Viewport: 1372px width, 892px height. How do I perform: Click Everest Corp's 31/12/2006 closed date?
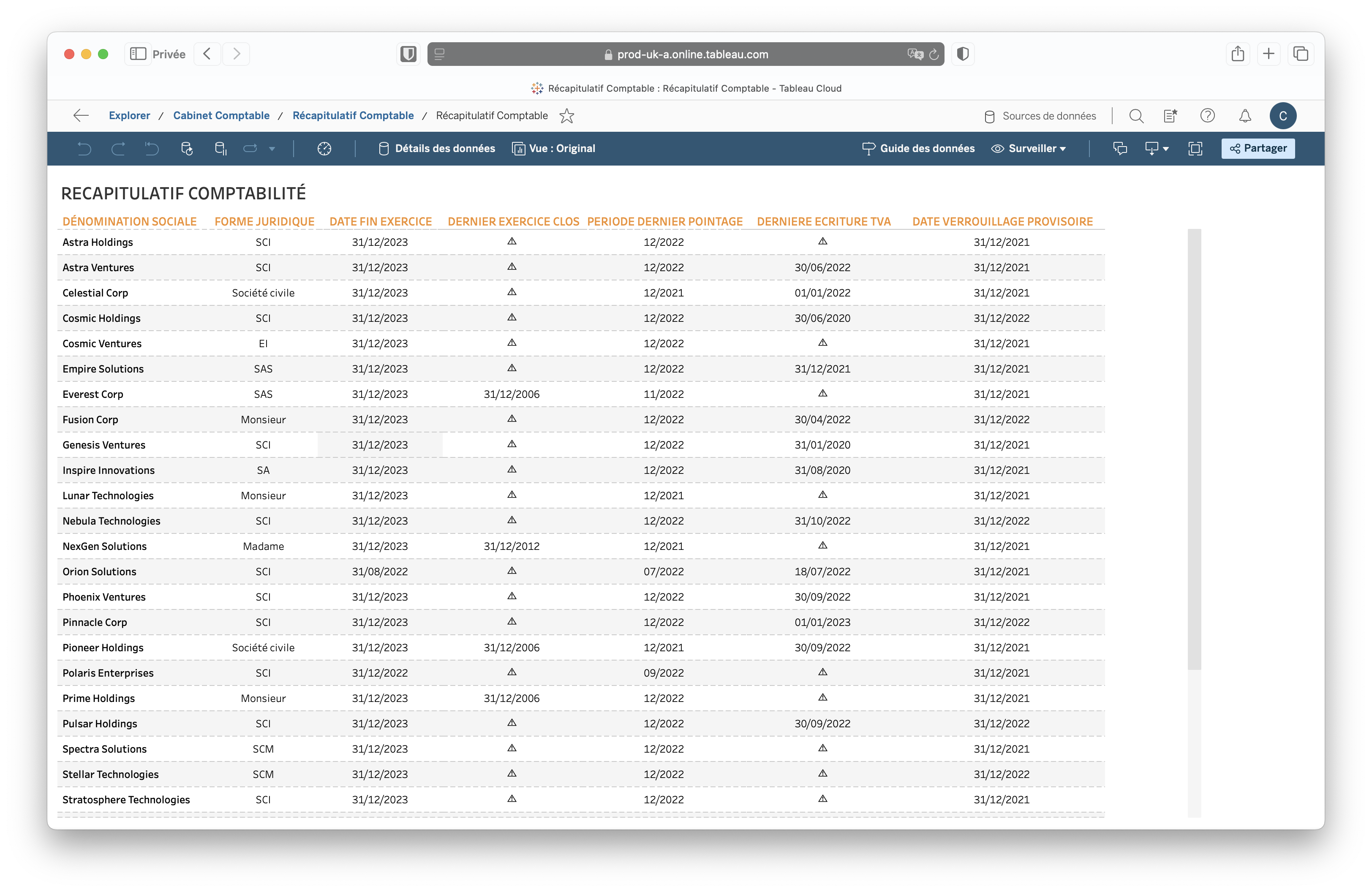coord(511,395)
